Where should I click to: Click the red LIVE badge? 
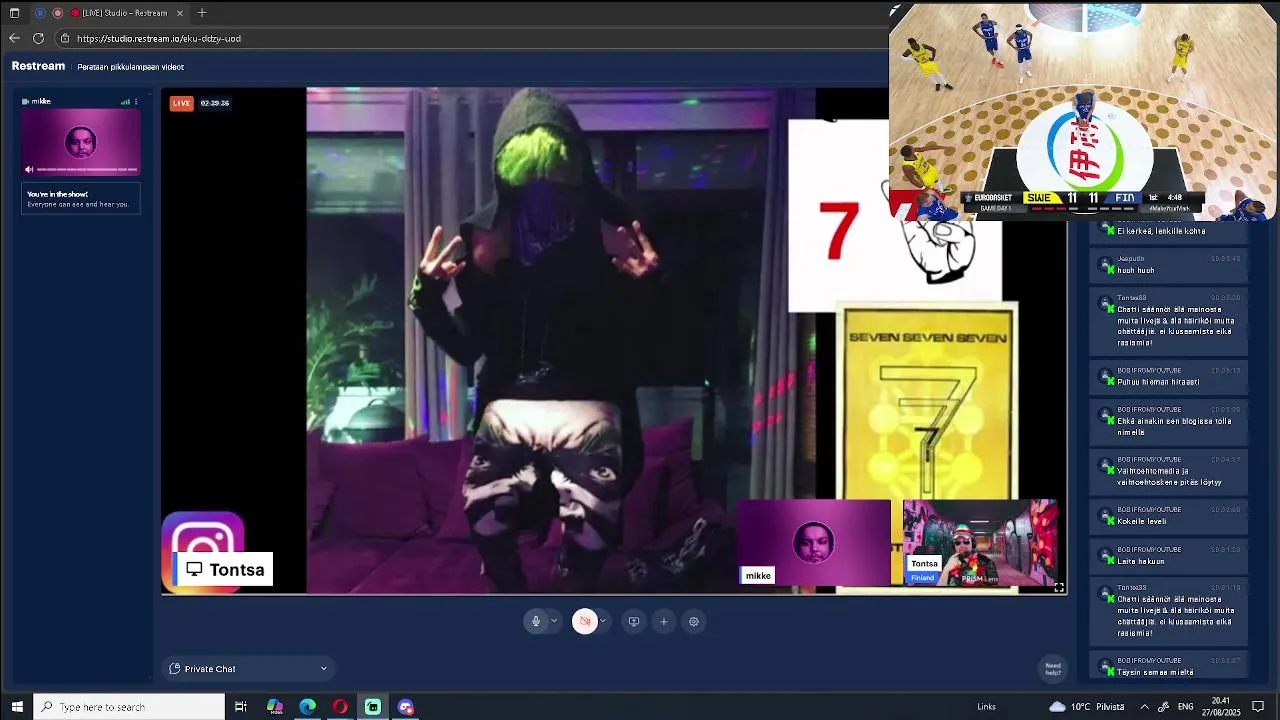coord(181,103)
